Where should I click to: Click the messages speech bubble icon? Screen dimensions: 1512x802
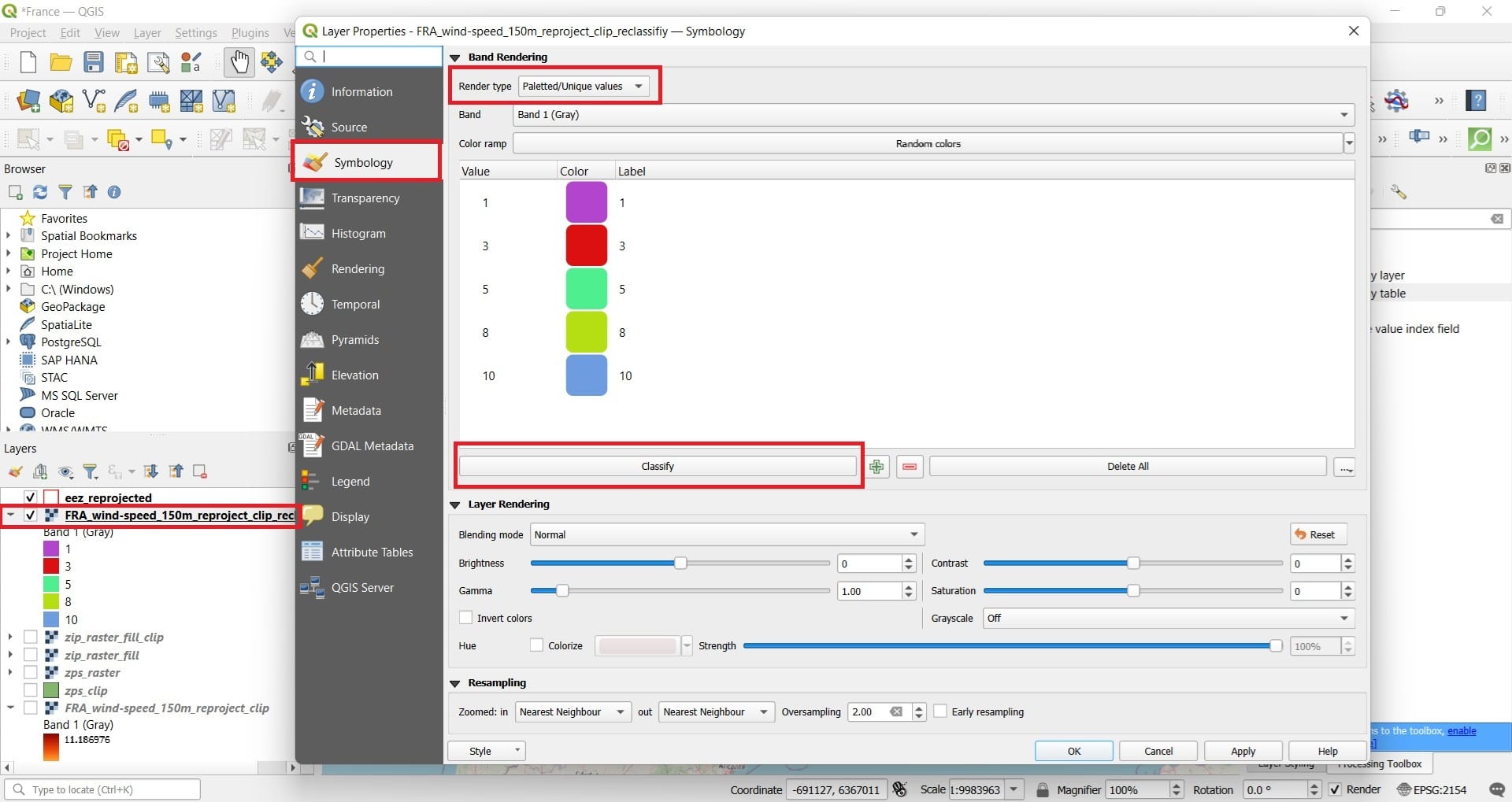pyautogui.click(x=1498, y=789)
